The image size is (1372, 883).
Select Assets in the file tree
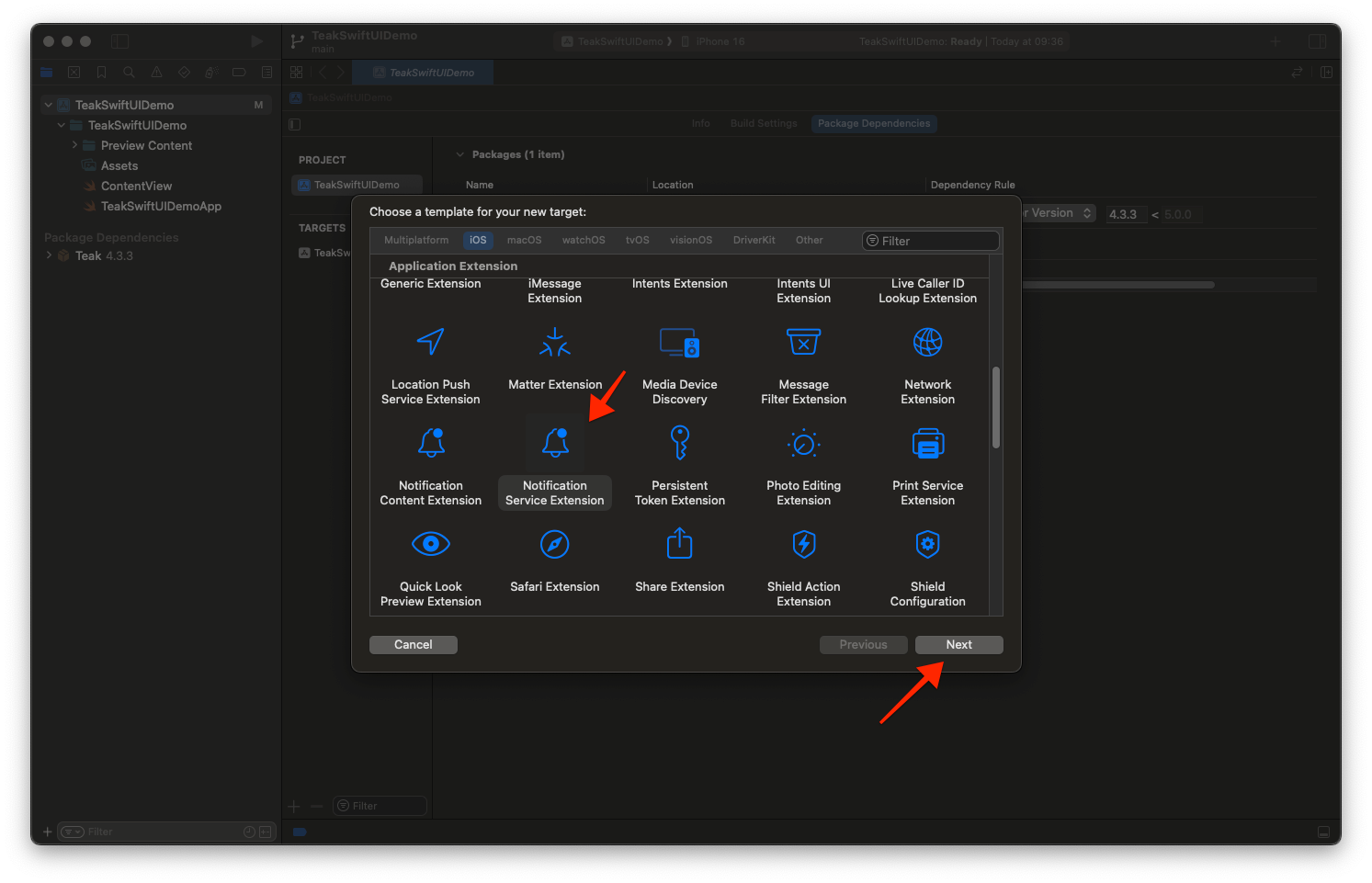(119, 165)
